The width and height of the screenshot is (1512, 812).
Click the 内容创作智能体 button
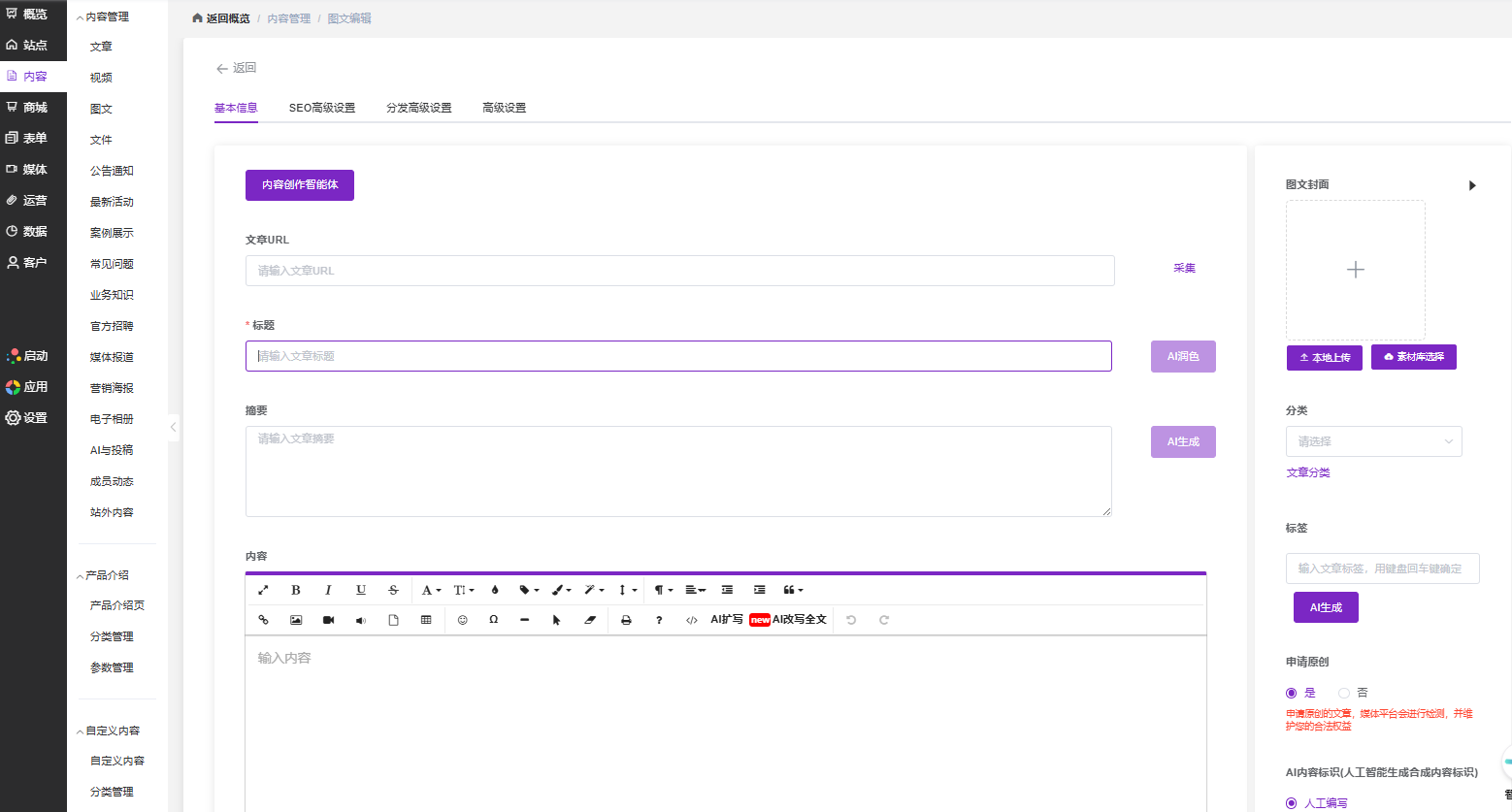point(300,185)
